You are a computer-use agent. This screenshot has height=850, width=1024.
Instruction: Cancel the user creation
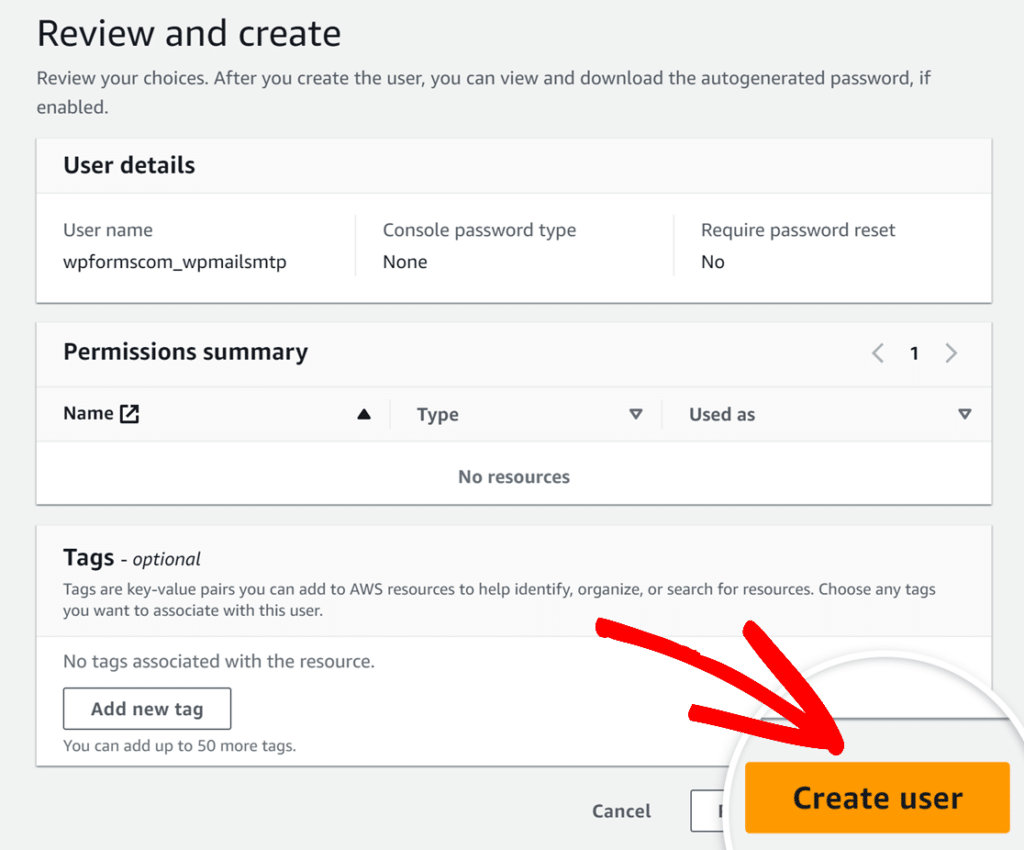[x=621, y=811]
